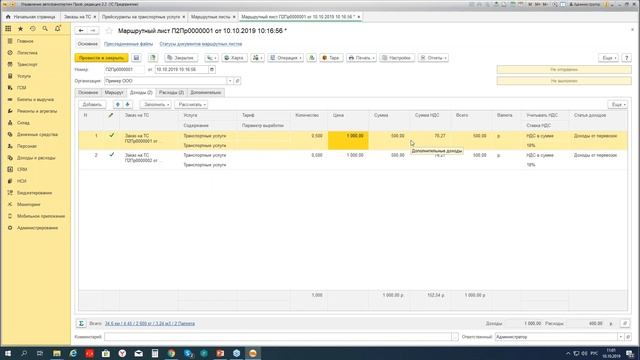The height and width of the screenshot is (360, 640).
Task: Open Favorites star in left panel
Action: click(20, 29)
